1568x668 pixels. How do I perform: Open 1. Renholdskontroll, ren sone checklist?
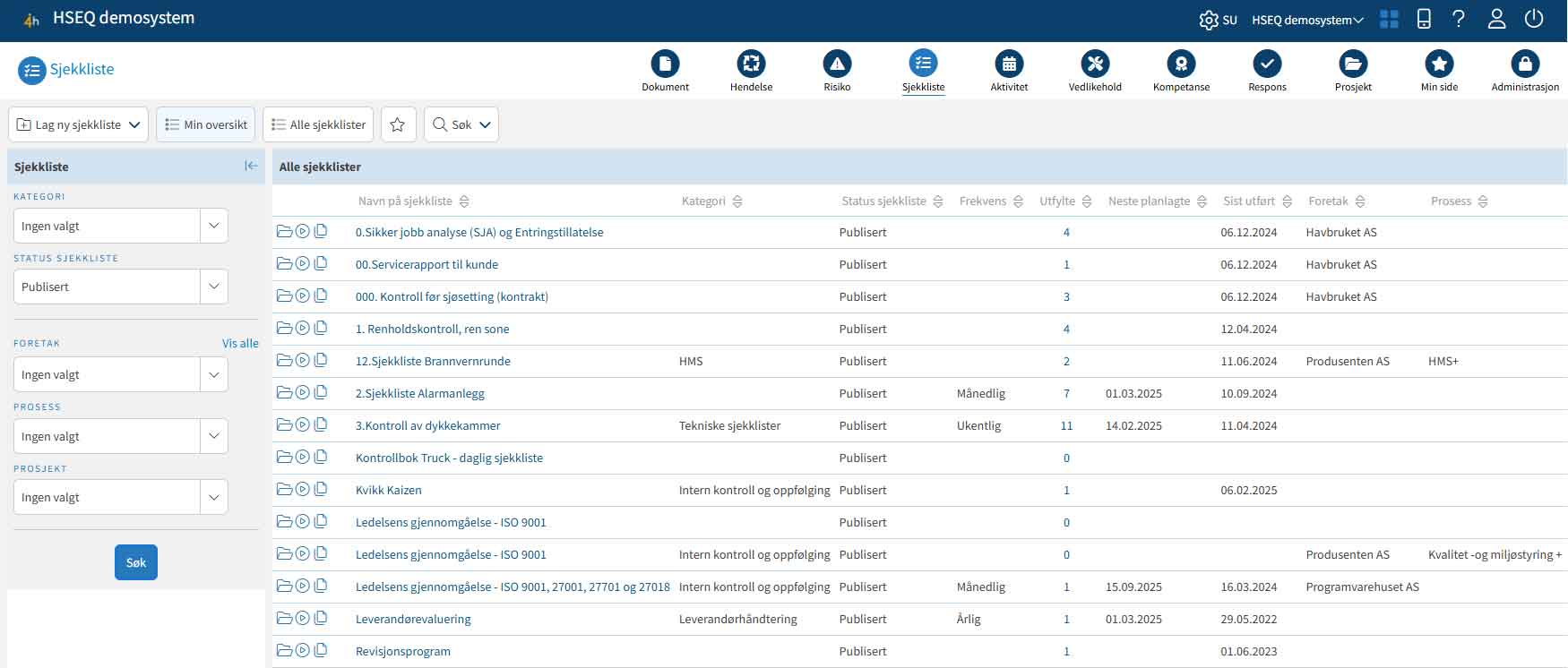[x=432, y=329]
